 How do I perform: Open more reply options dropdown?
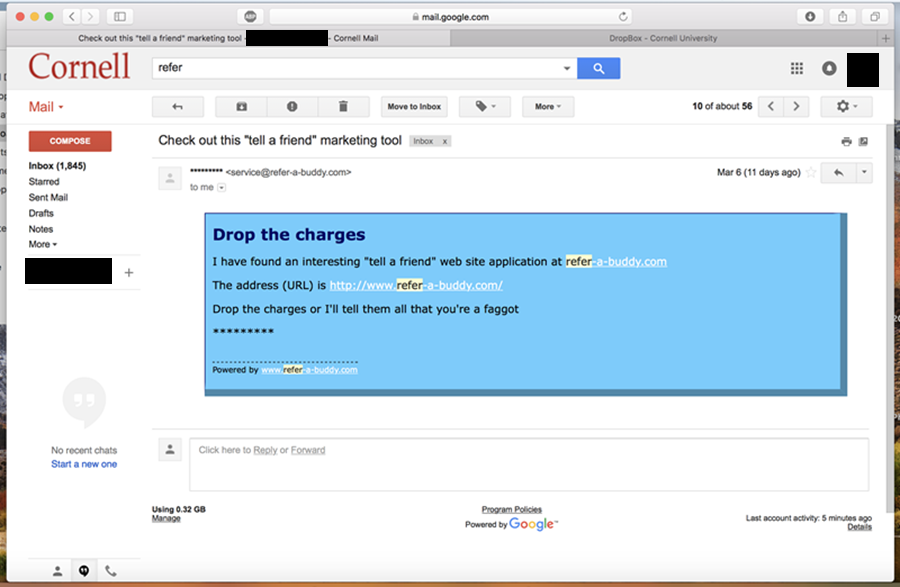coord(864,172)
